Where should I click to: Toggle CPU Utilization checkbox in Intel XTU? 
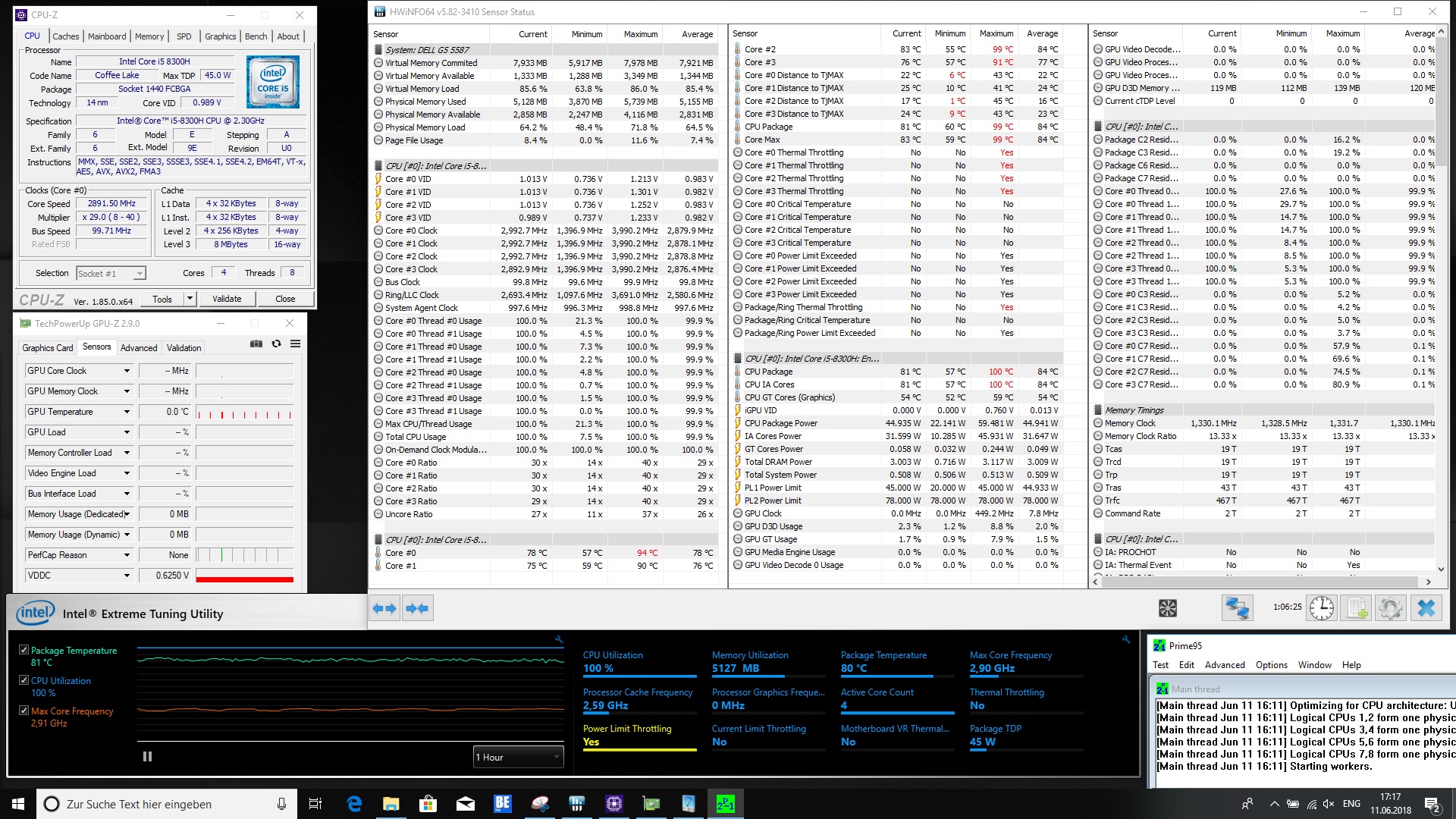click(24, 680)
